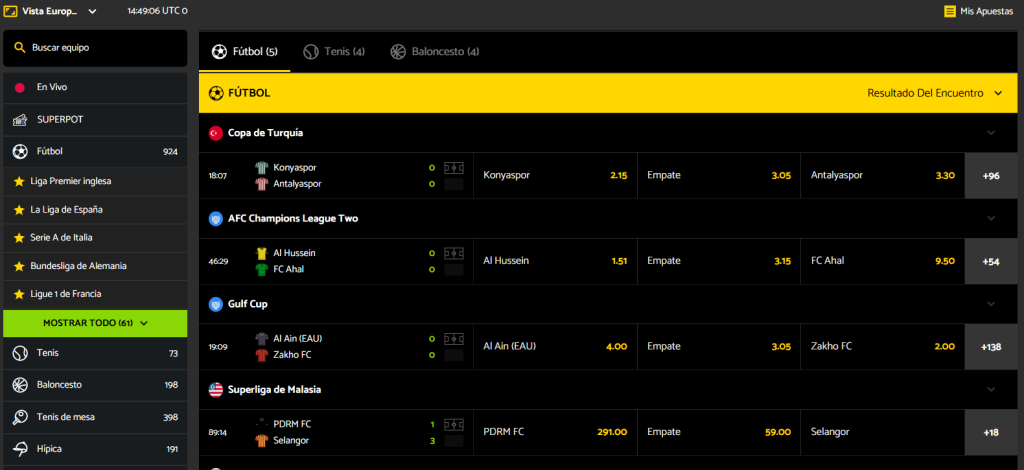Select Fútbol in the sidebar

(x=95, y=151)
